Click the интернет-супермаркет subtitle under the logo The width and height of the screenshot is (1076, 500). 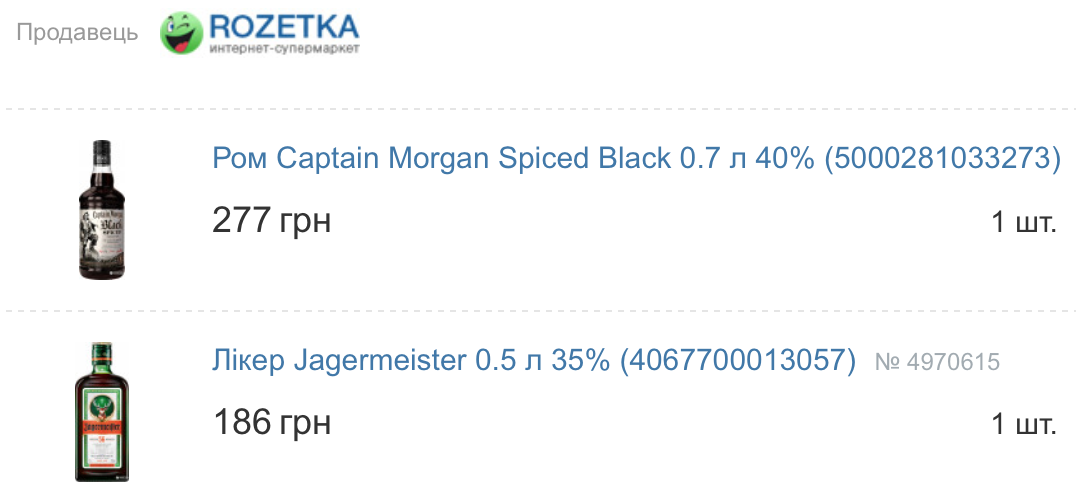click(284, 49)
